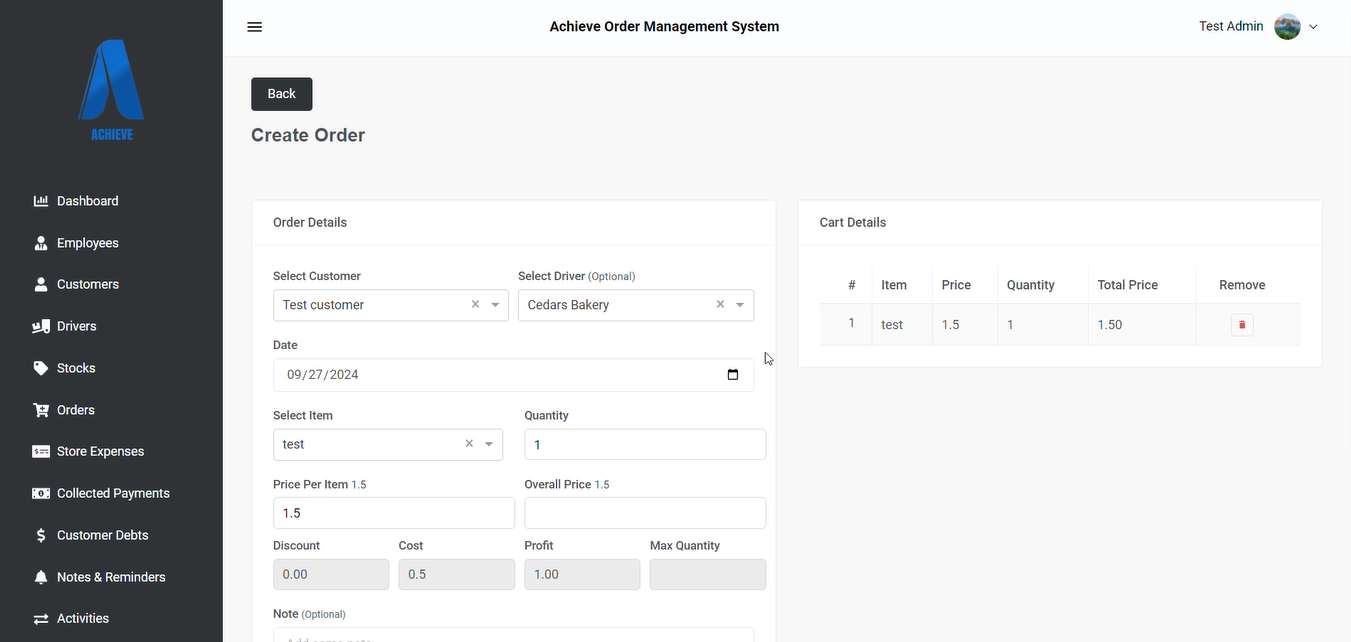Click the Back button
The width and height of the screenshot is (1351, 642).
(x=282, y=94)
